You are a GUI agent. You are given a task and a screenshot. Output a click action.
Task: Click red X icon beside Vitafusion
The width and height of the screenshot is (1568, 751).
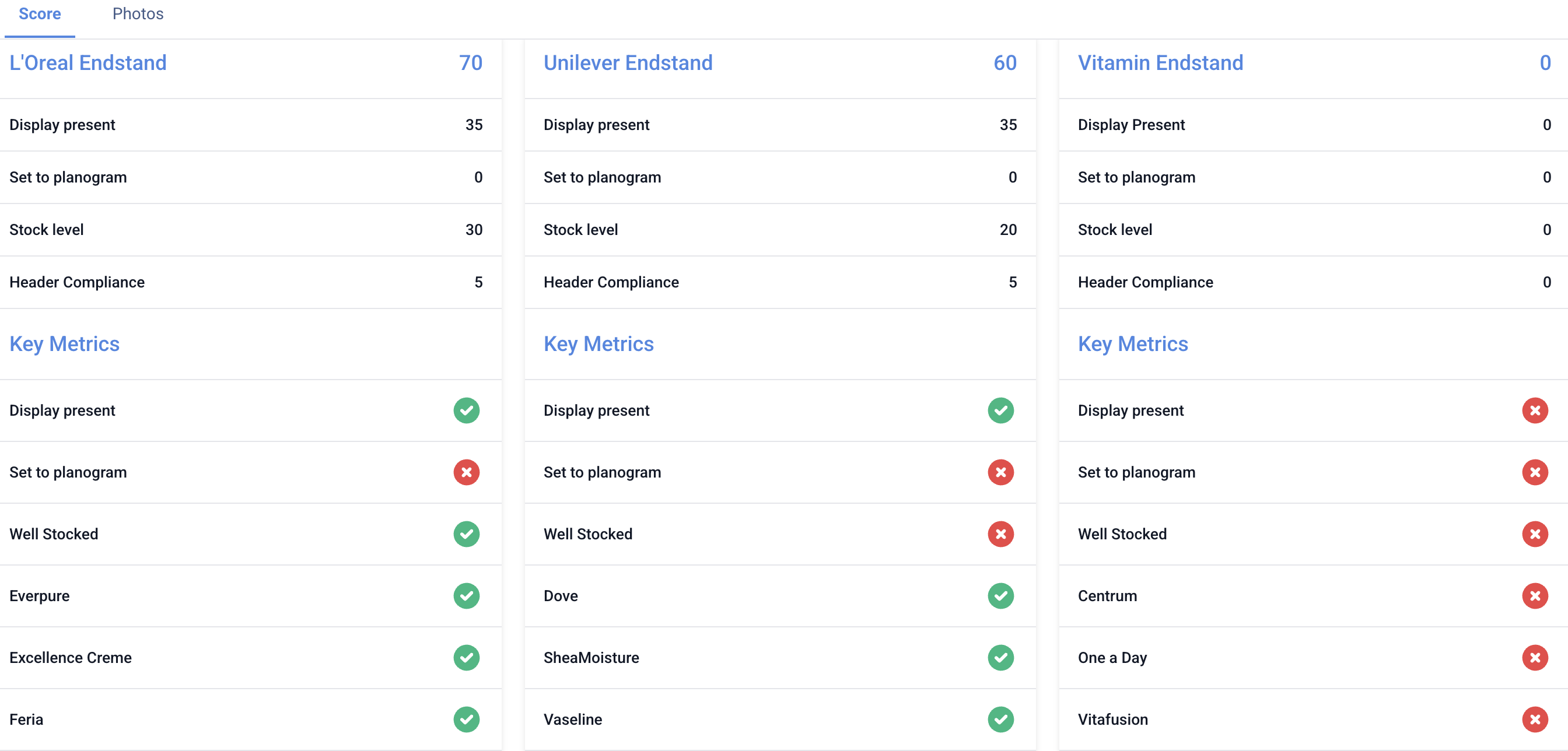(1535, 720)
